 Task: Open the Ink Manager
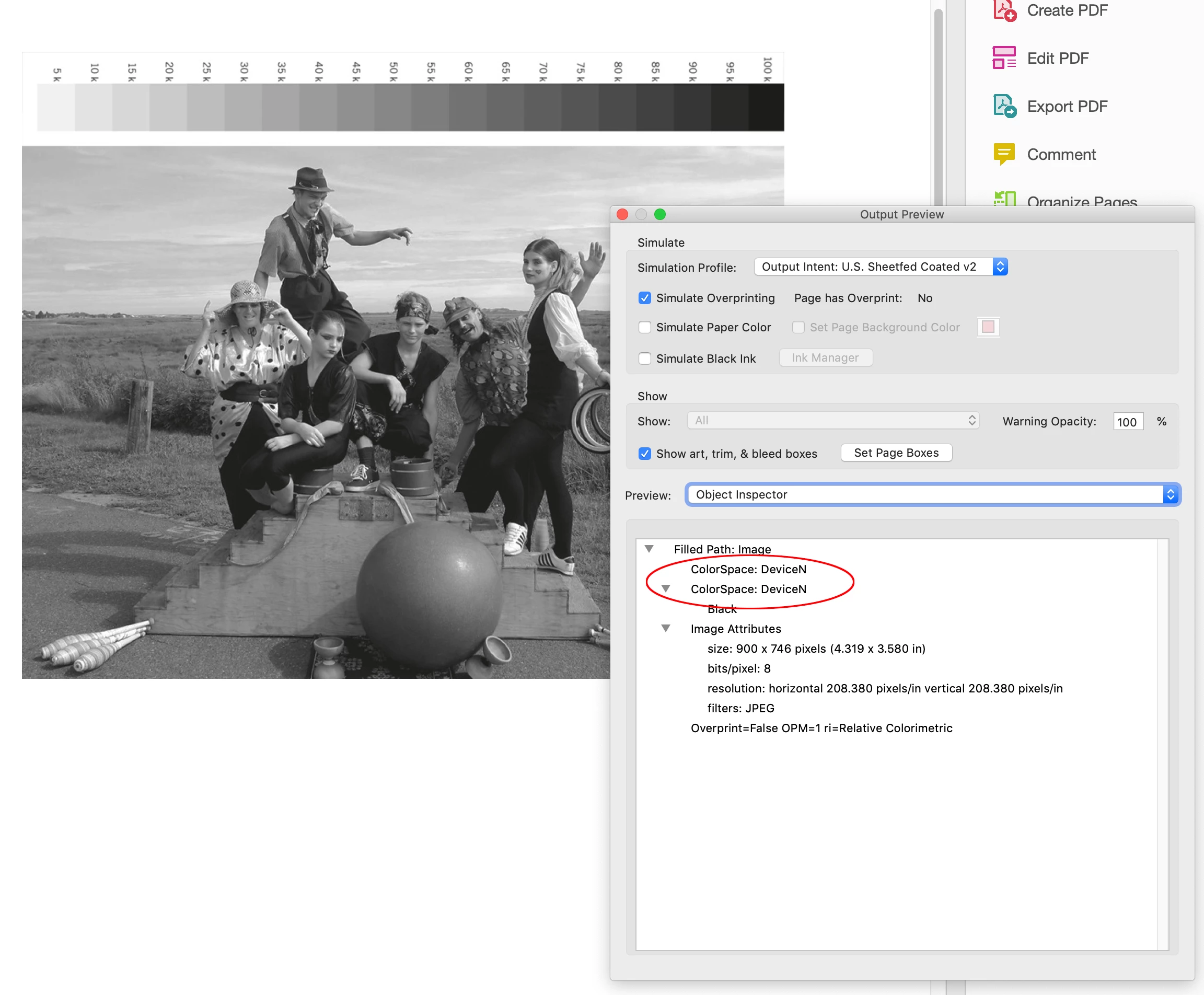coord(825,357)
